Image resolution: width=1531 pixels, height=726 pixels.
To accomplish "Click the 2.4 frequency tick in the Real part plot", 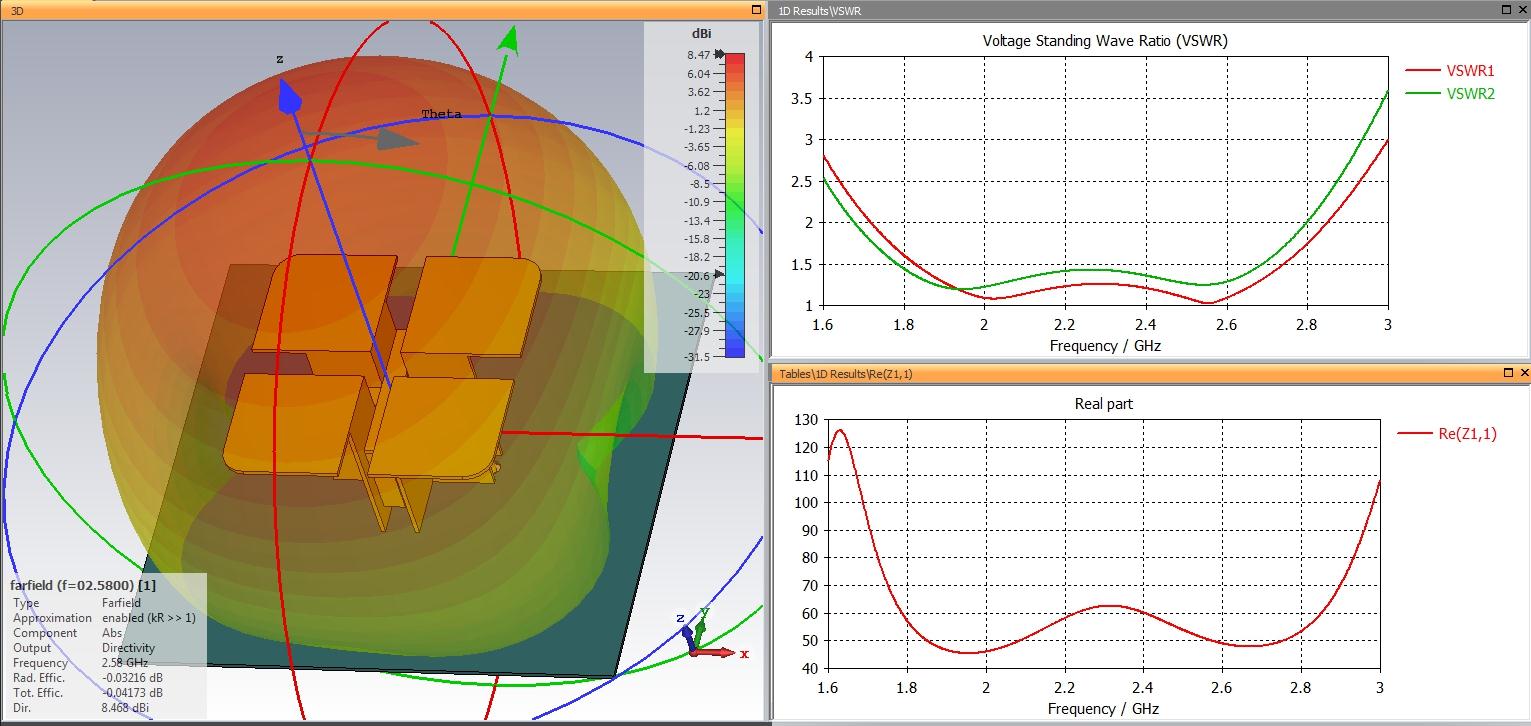I will (1143, 688).
